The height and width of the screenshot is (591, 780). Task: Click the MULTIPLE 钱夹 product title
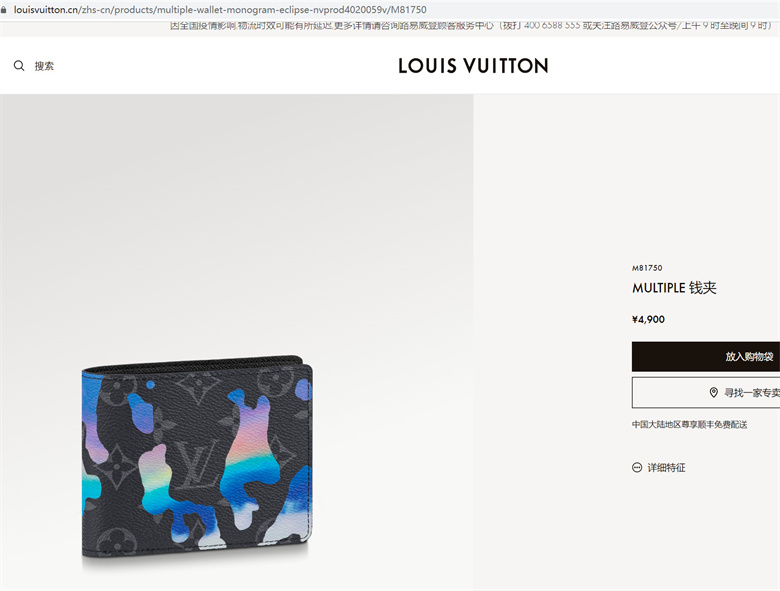click(674, 288)
